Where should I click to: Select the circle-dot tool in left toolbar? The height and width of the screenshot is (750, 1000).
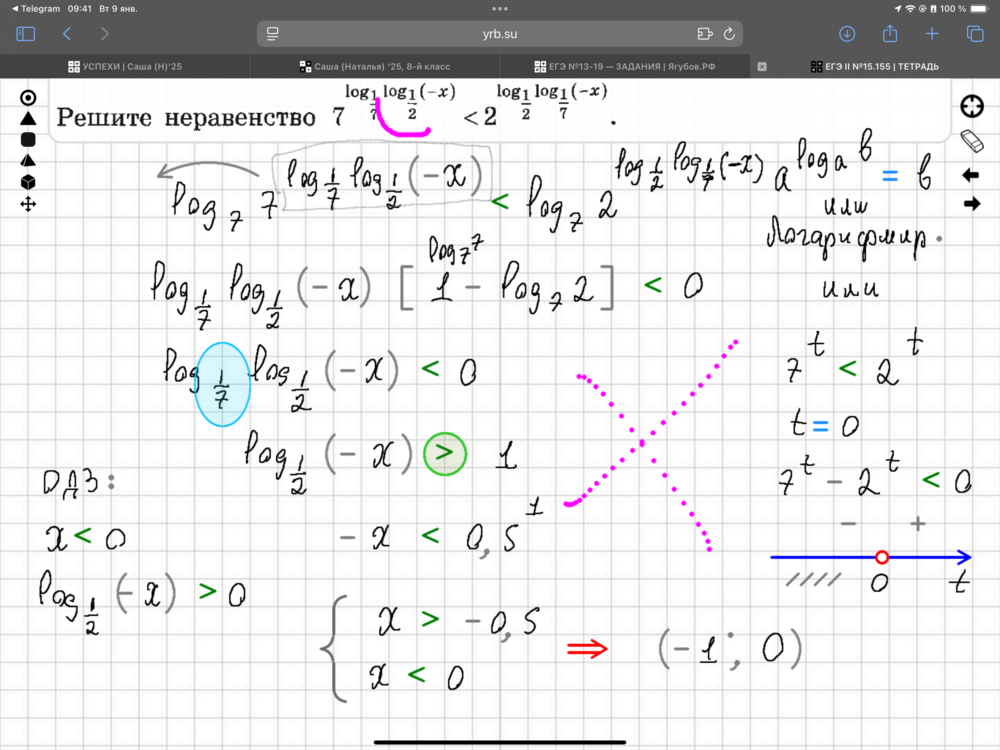click(28, 97)
